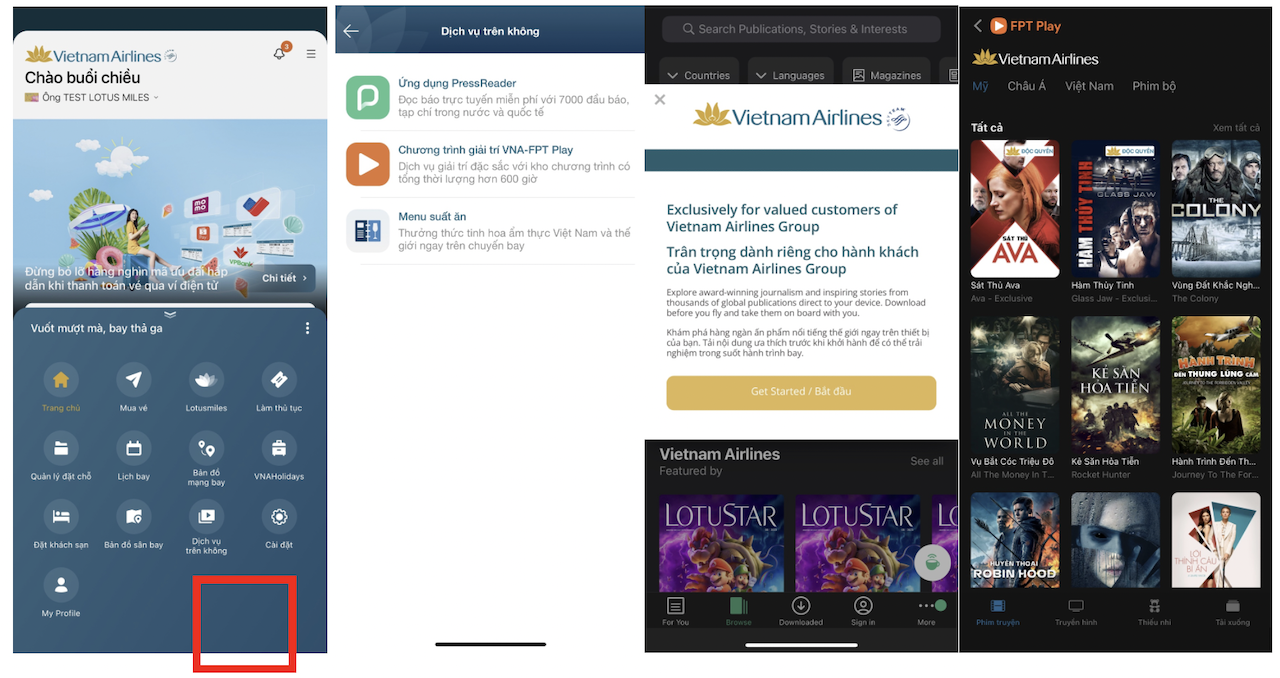This screenshot has height=678, width=1280.
Task: Tap the Làm thủ tục ticket icon
Action: [279, 380]
